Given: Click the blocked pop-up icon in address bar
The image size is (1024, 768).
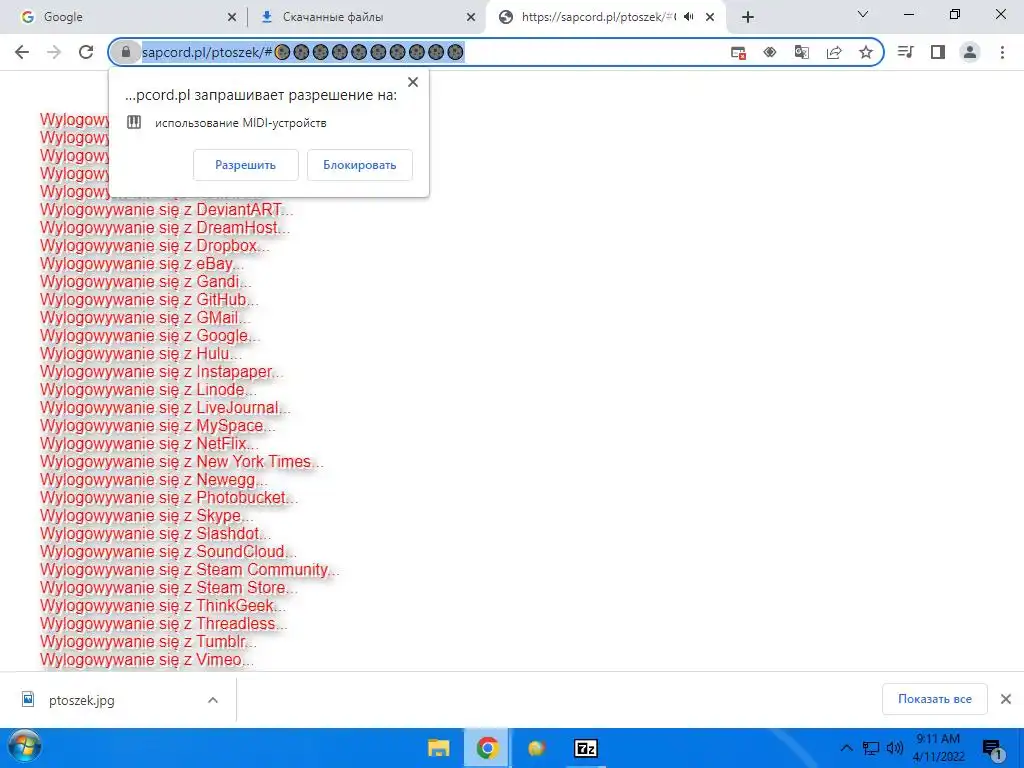Looking at the screenshot, I should click(x=738, y=52).
